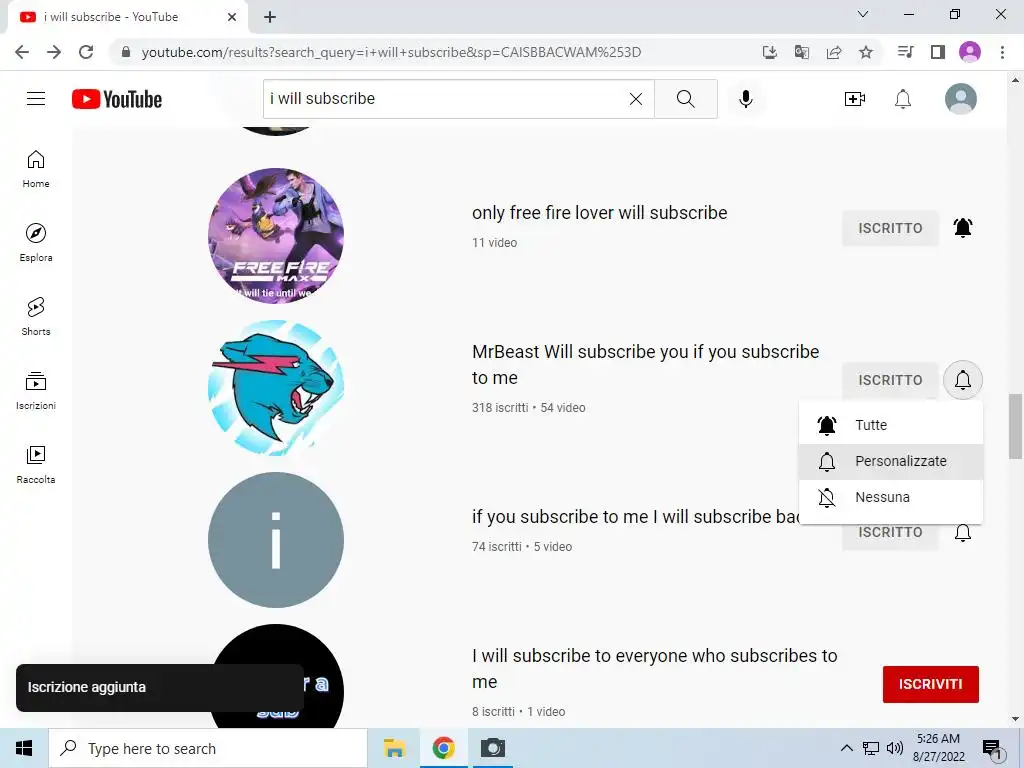Open the account avatar menu
The width and height of the screenshot is (1024, 768).
pos(961,99)
